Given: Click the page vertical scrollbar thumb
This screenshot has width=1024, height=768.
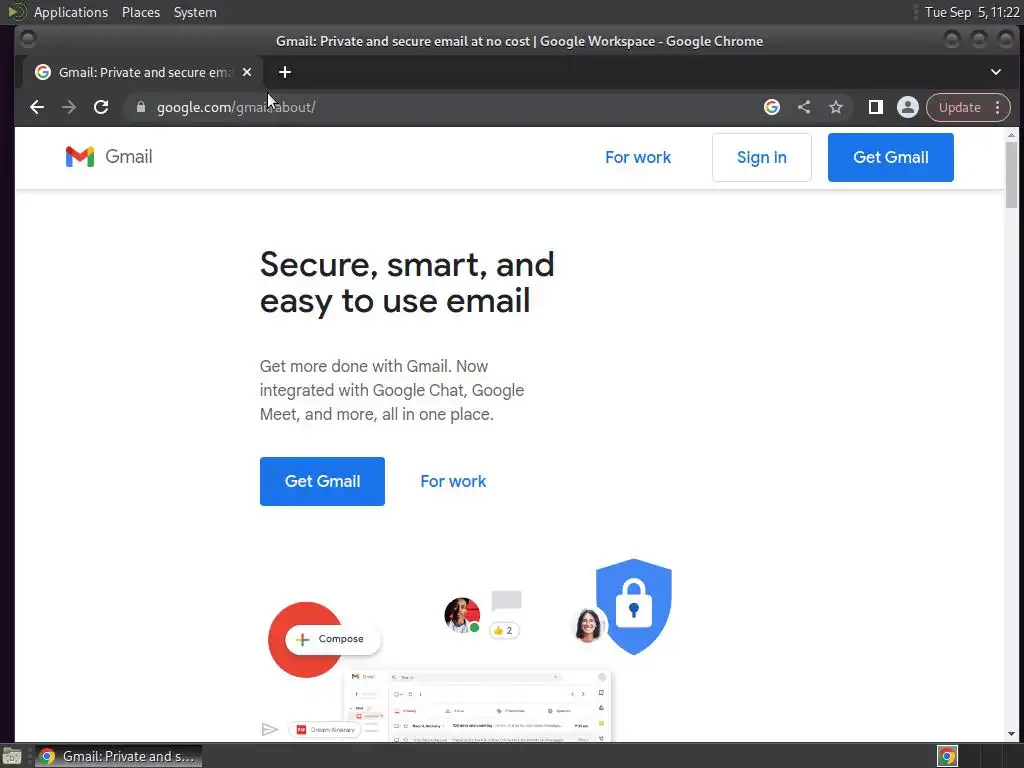Looking at the screenshot, I should [x=1011, y=174].
